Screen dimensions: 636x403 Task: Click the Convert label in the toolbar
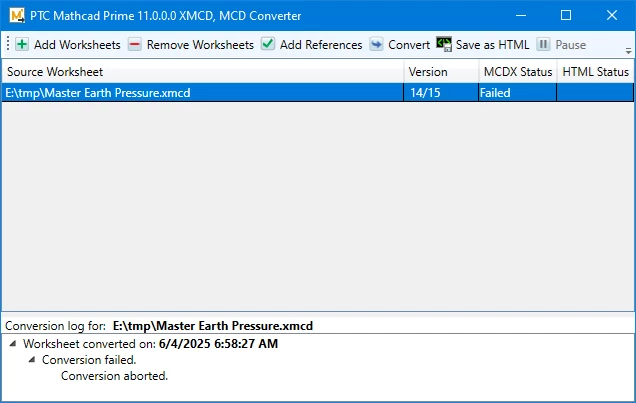(x=409, y=45)
